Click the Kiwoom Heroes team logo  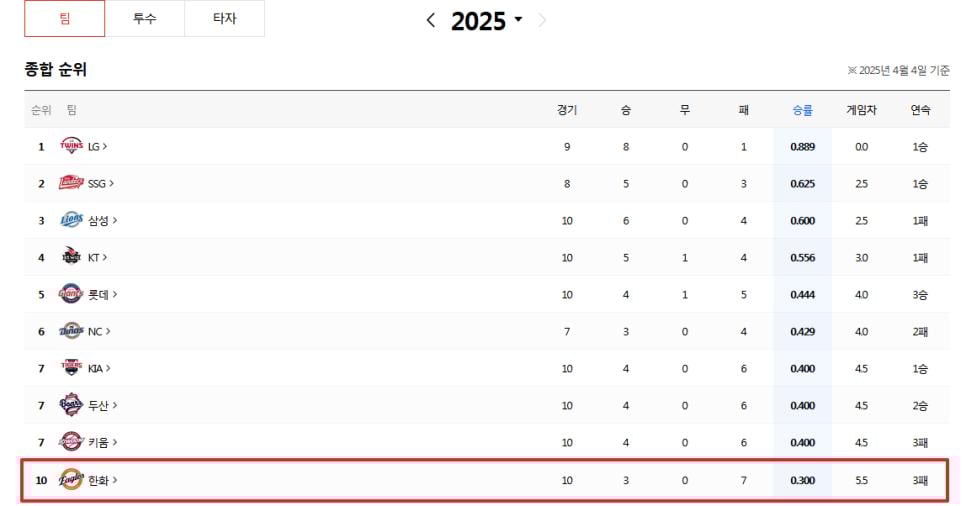pyautogui.click(x=72, y=442)
